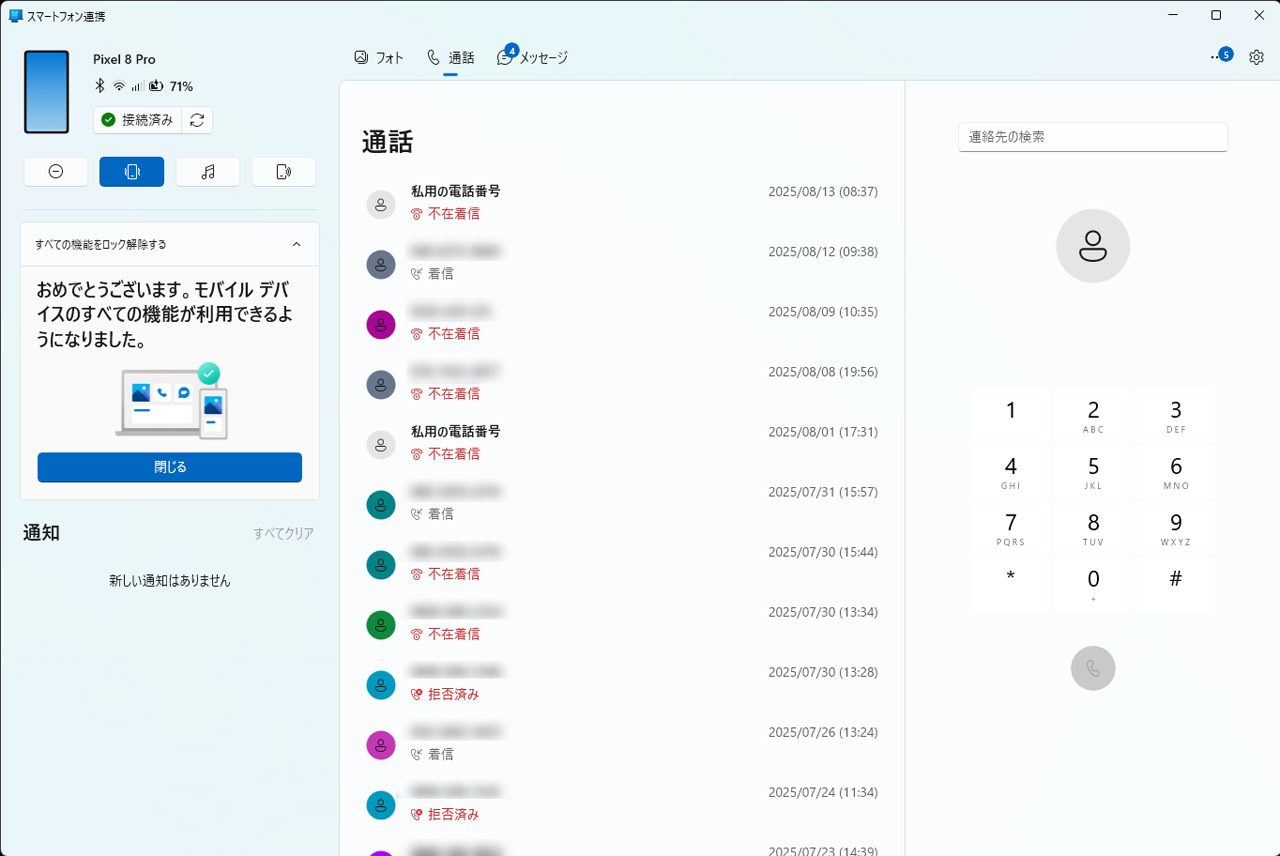
Task: Click the rejected-call icon for 2025/07/30 (13:28)
Action: pos(417,694)
